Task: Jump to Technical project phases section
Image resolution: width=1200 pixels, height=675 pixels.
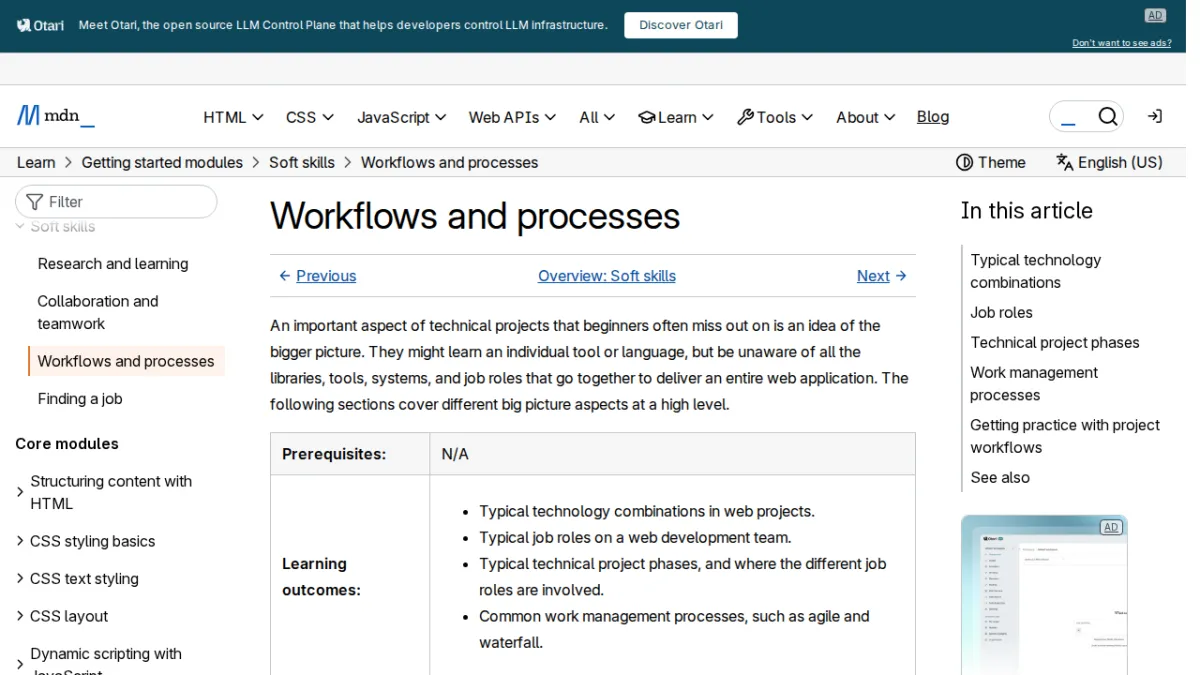Action: (1055, 343)
